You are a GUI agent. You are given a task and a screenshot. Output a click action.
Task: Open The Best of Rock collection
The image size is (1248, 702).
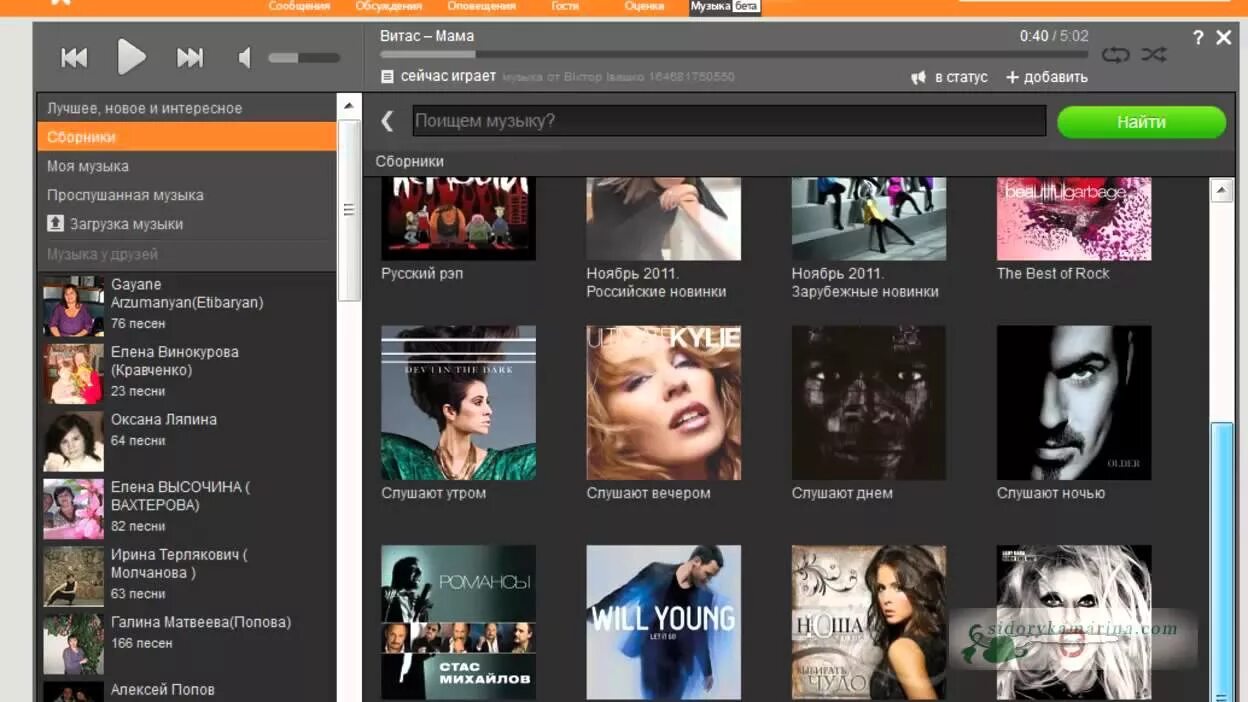point(1074,219)
